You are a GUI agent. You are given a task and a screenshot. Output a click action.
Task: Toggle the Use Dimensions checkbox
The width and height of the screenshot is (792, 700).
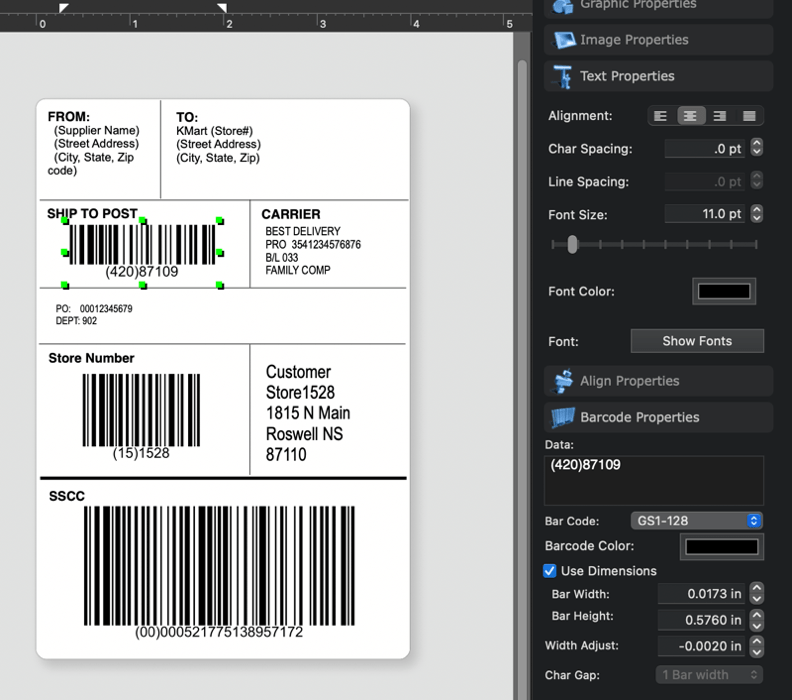click(x=550, y=571)
